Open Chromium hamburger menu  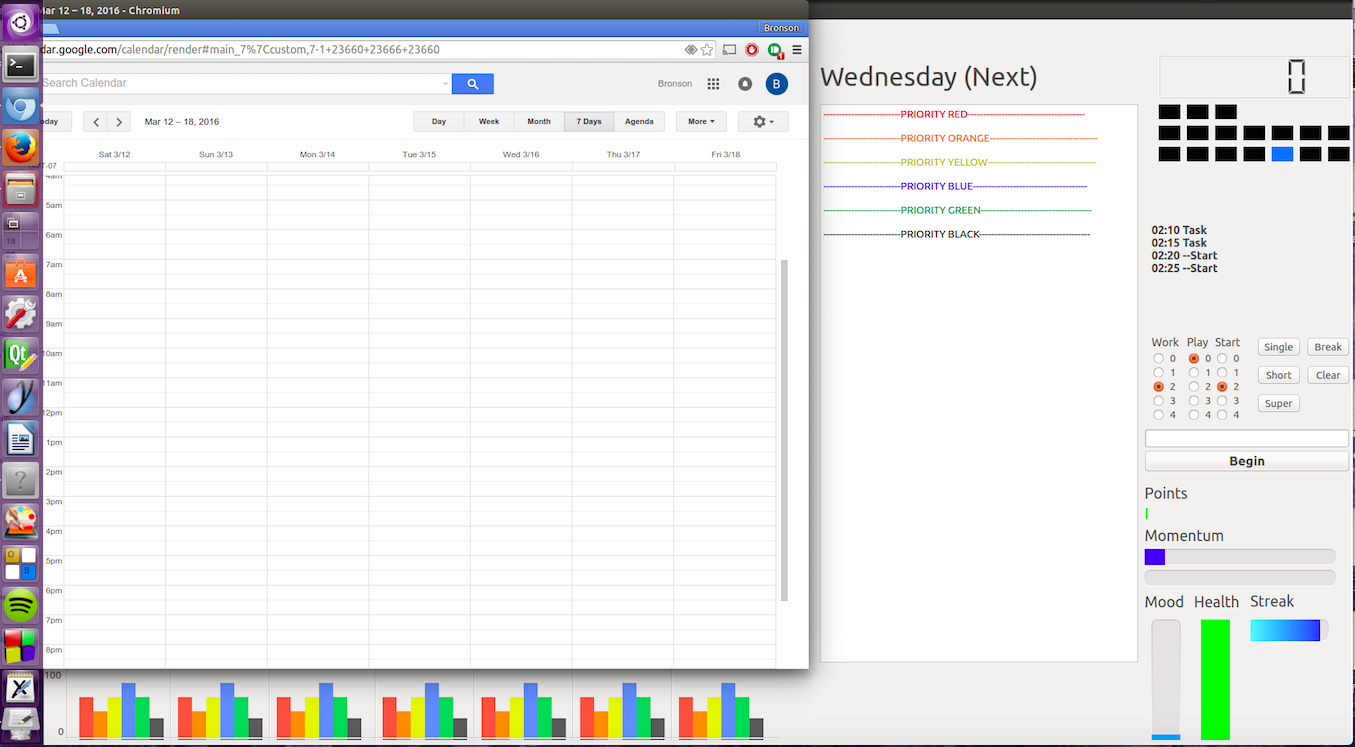pos(797,50)
